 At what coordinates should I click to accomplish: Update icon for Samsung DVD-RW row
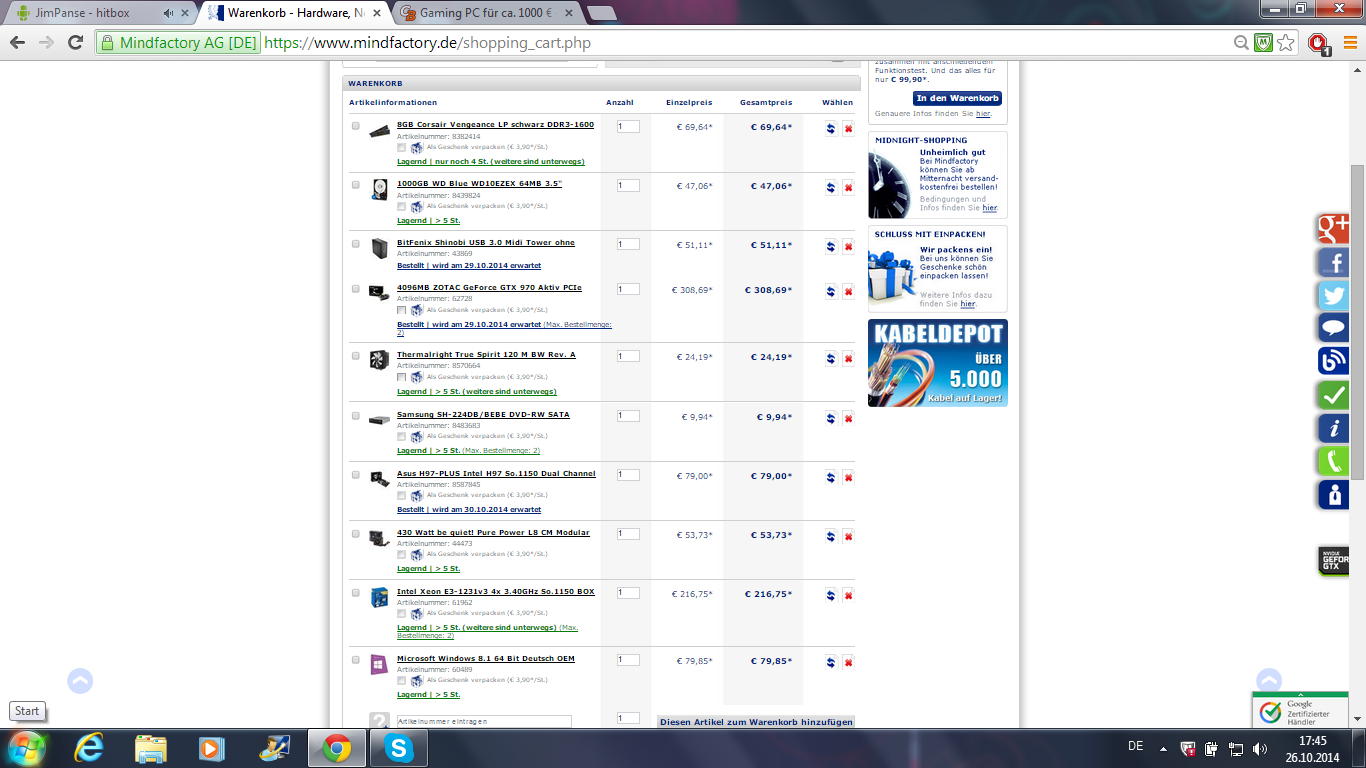(831, 418)
